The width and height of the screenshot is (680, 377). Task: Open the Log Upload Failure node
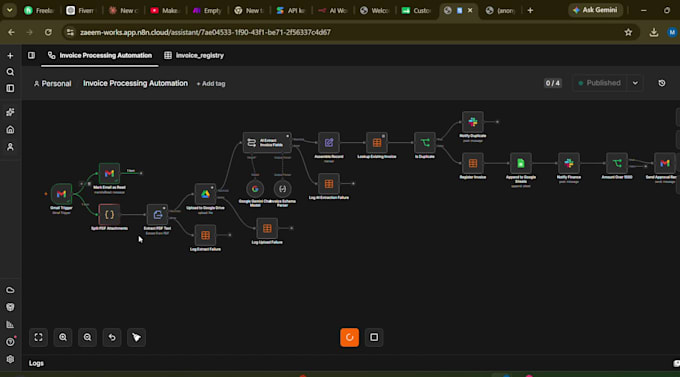click(267, 228)
